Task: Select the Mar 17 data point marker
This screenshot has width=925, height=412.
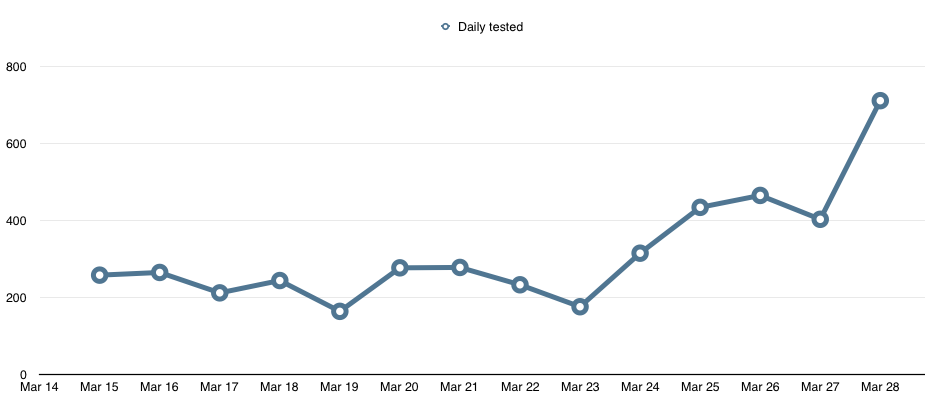Action: (220, 293)
